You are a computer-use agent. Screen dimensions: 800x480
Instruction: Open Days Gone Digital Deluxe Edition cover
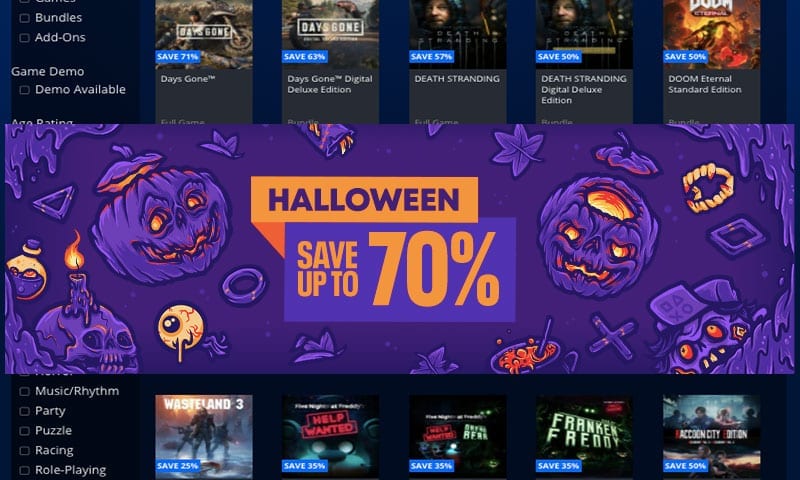coord(330,34)
